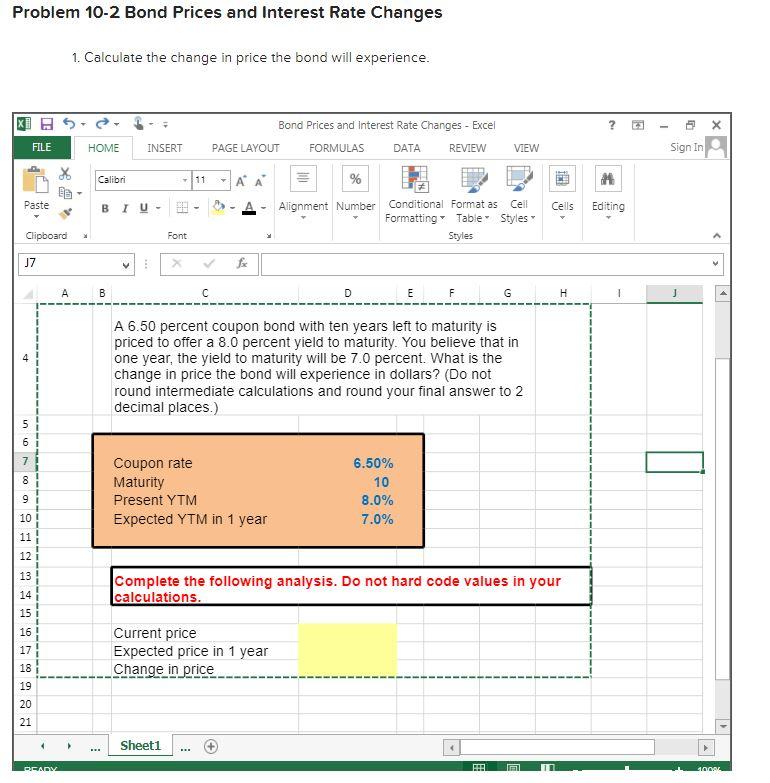
Task: Switch to the REVIEW tab
Action: (x=467, y=148)
